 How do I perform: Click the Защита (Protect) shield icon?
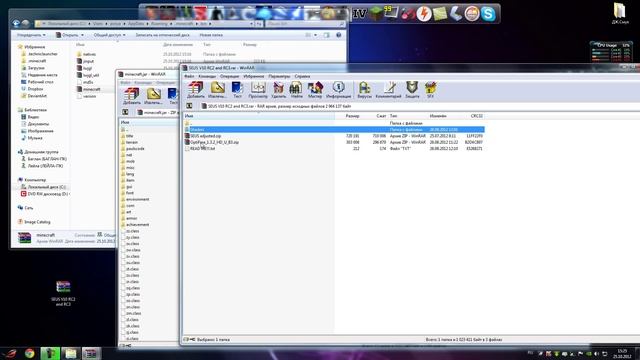click(412, 90)
